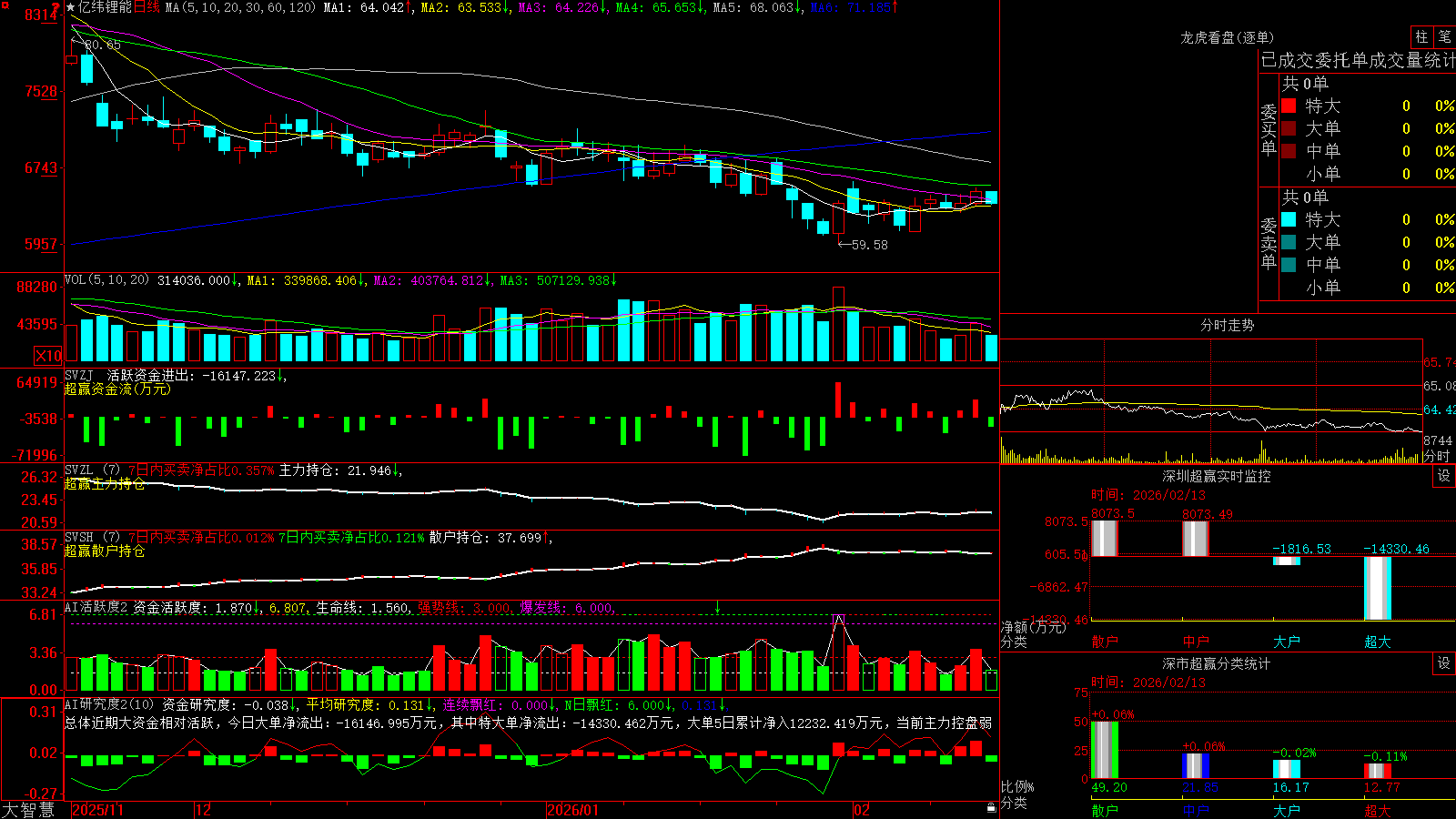The height and width of the screenshot is (819, 1456).
Task: Click the MA2: 63.533 value
Action: click(461, 7)
